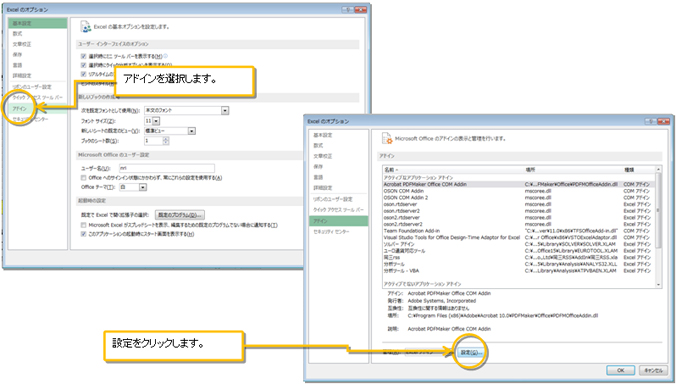This screenshot has height=384, width=676.
Task: Click the add-ins list scrollbar down arrow
Action: [658, 284]
